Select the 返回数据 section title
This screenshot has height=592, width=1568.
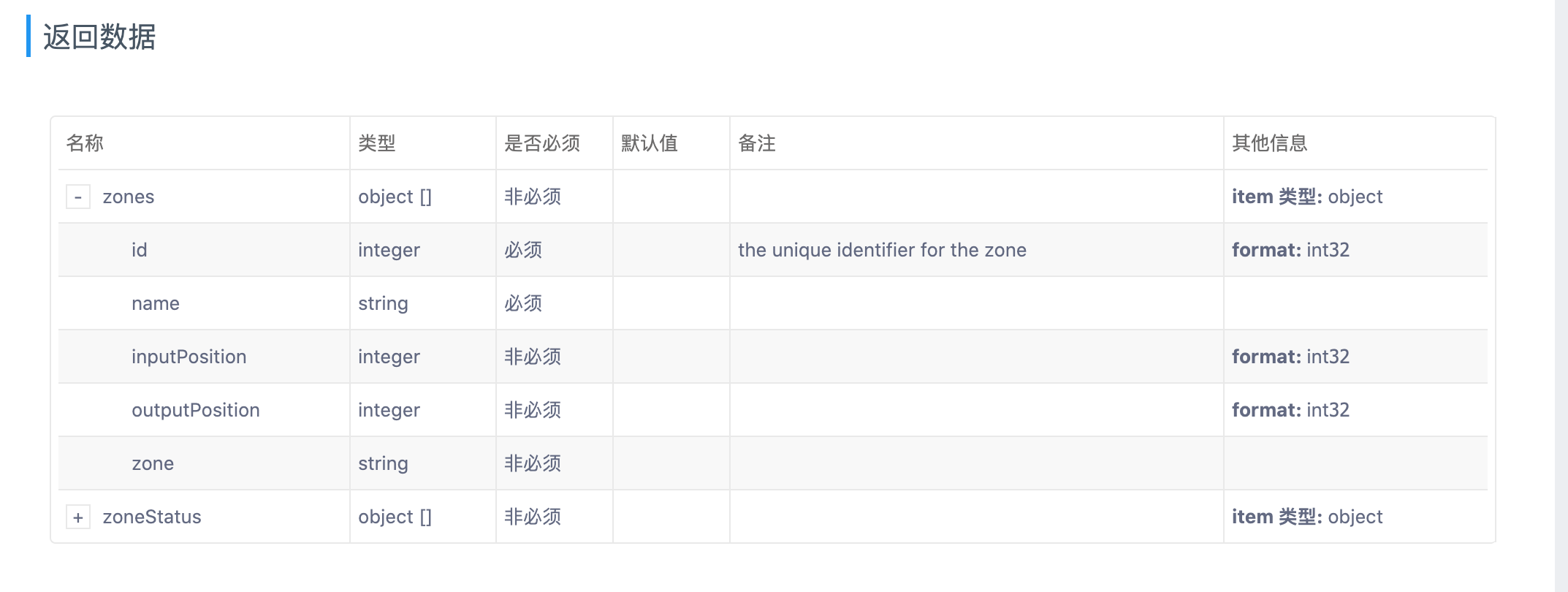[99, 35]
